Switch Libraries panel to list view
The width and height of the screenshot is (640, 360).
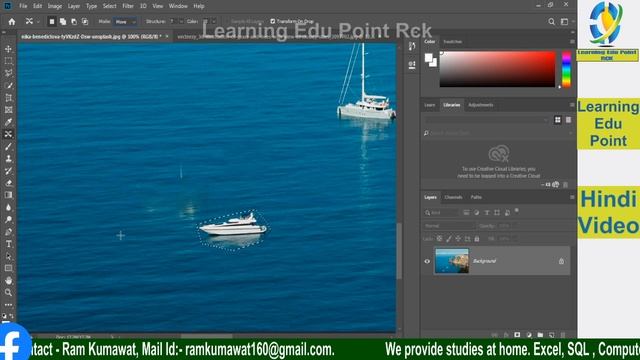(568, 120)
